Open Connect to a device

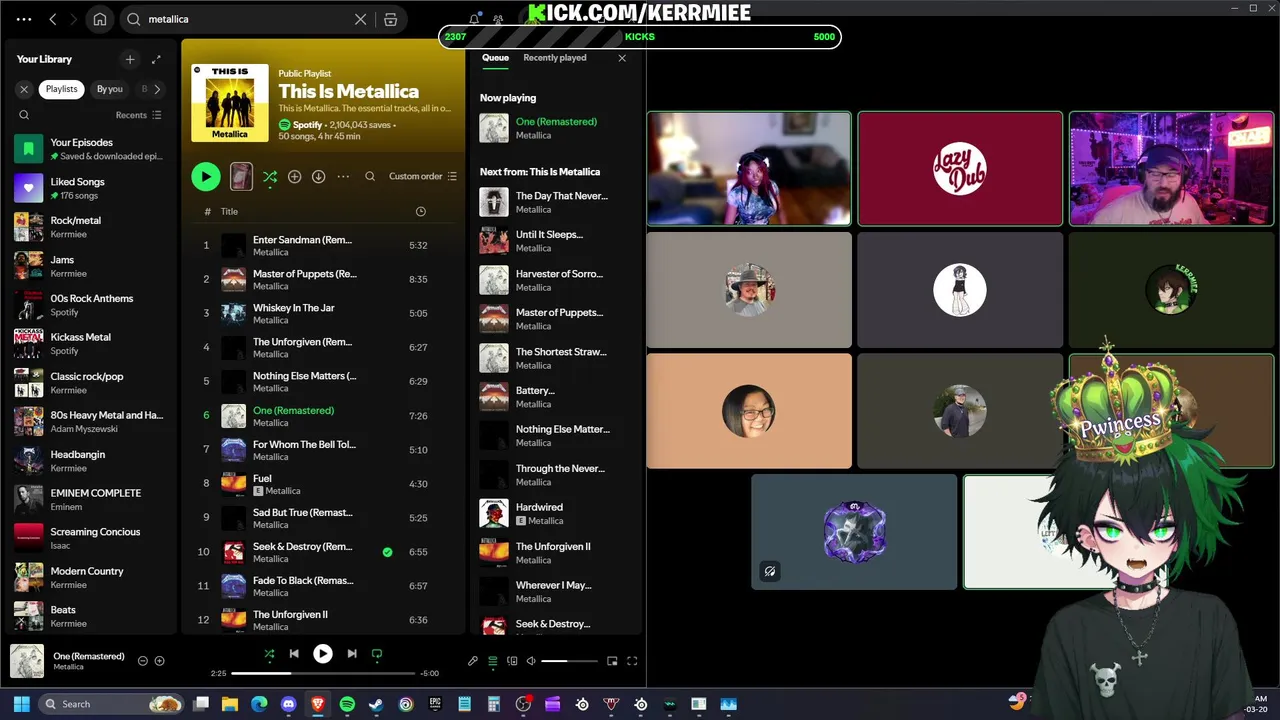pyautogui.click(x=512, y=661)
